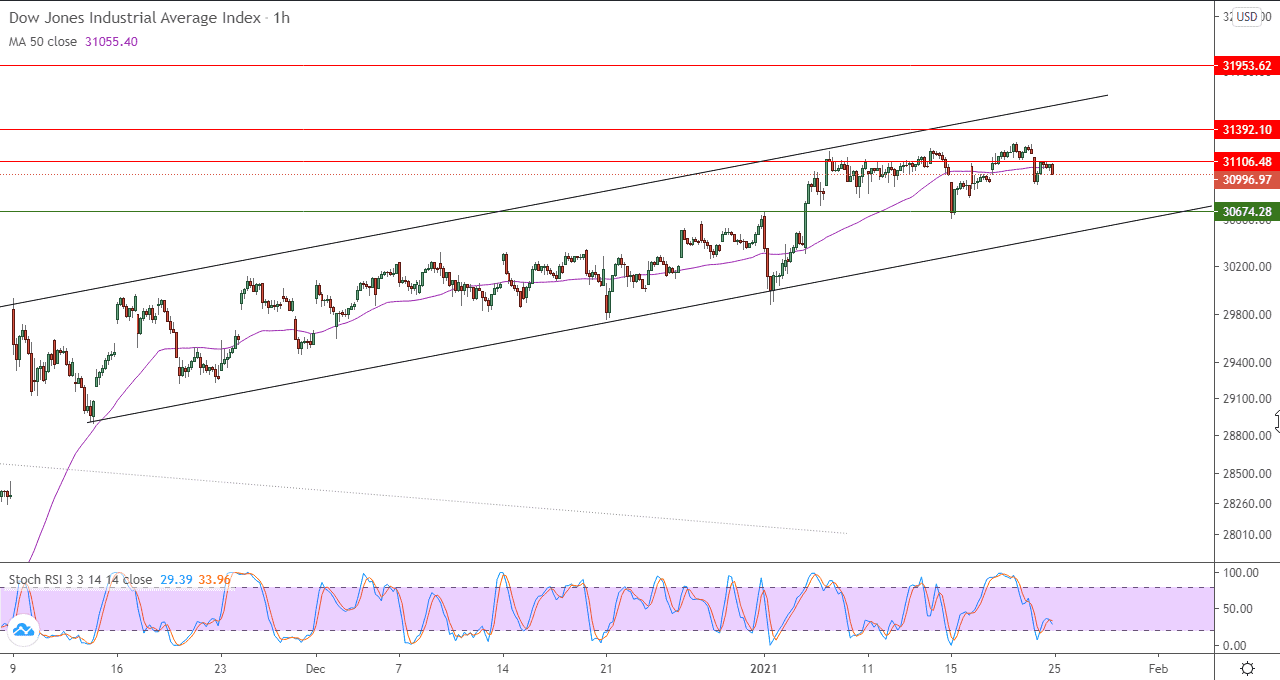
Task: Click the MA value 31055.40
Action: pos(113,42)
